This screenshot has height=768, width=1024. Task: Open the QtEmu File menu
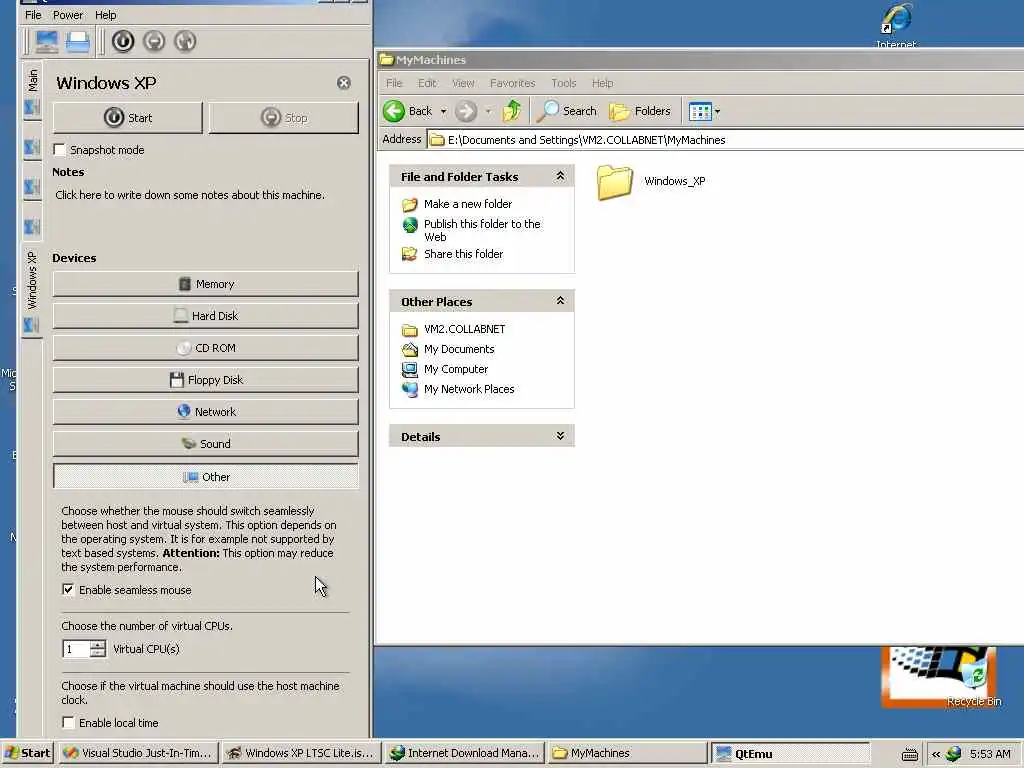click(33, 14)
